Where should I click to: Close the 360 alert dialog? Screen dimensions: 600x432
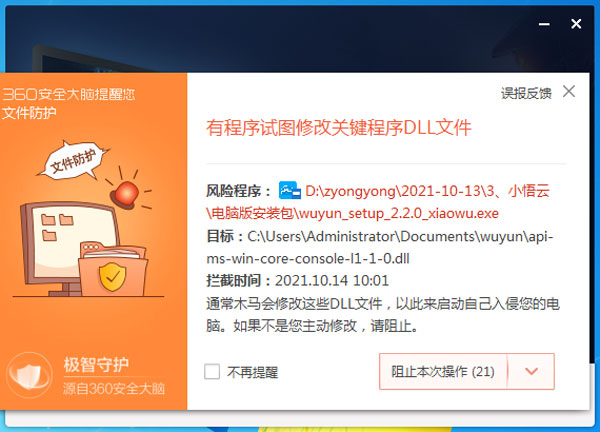tap(569, 91)
